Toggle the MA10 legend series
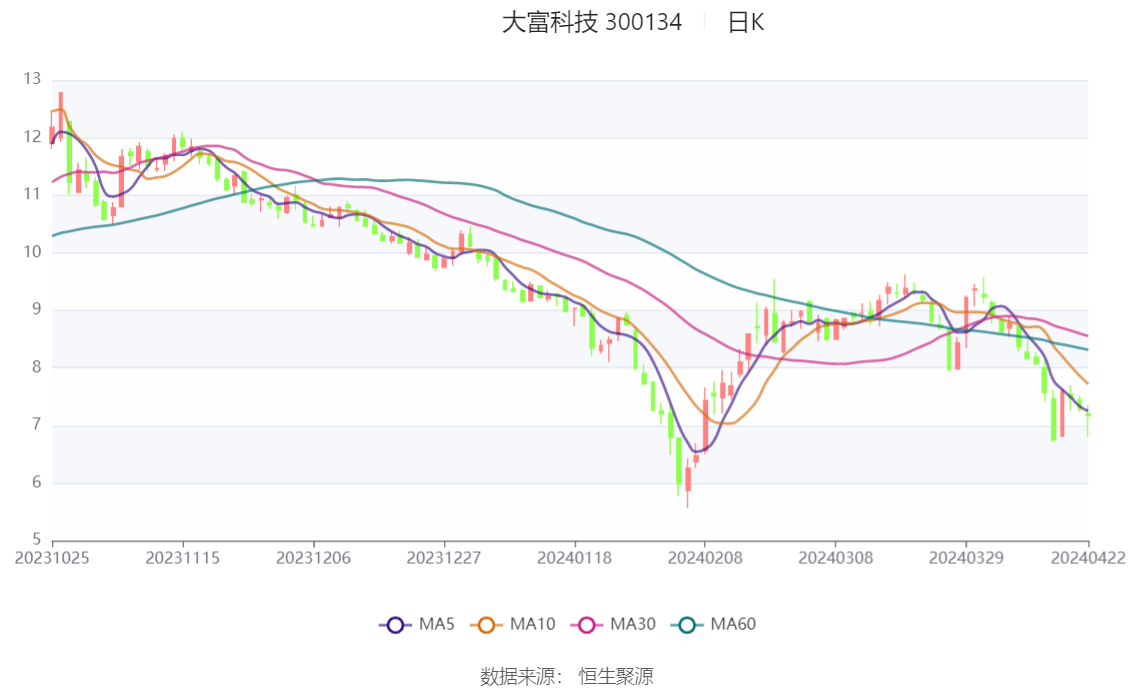 click(513, 625)
